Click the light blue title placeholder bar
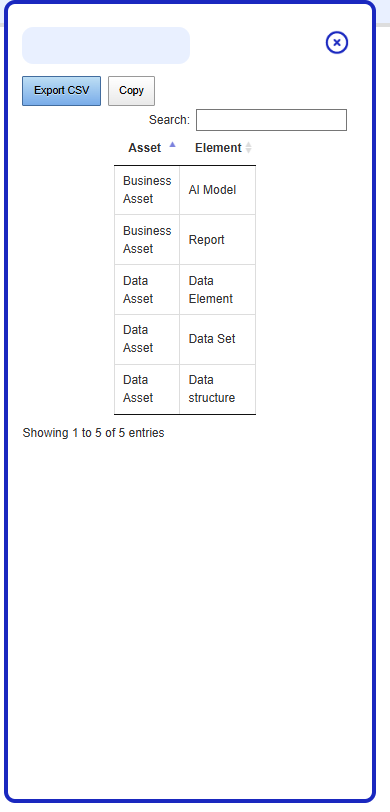The width and height of the screenshot is (390, 812). pos(106,46)
